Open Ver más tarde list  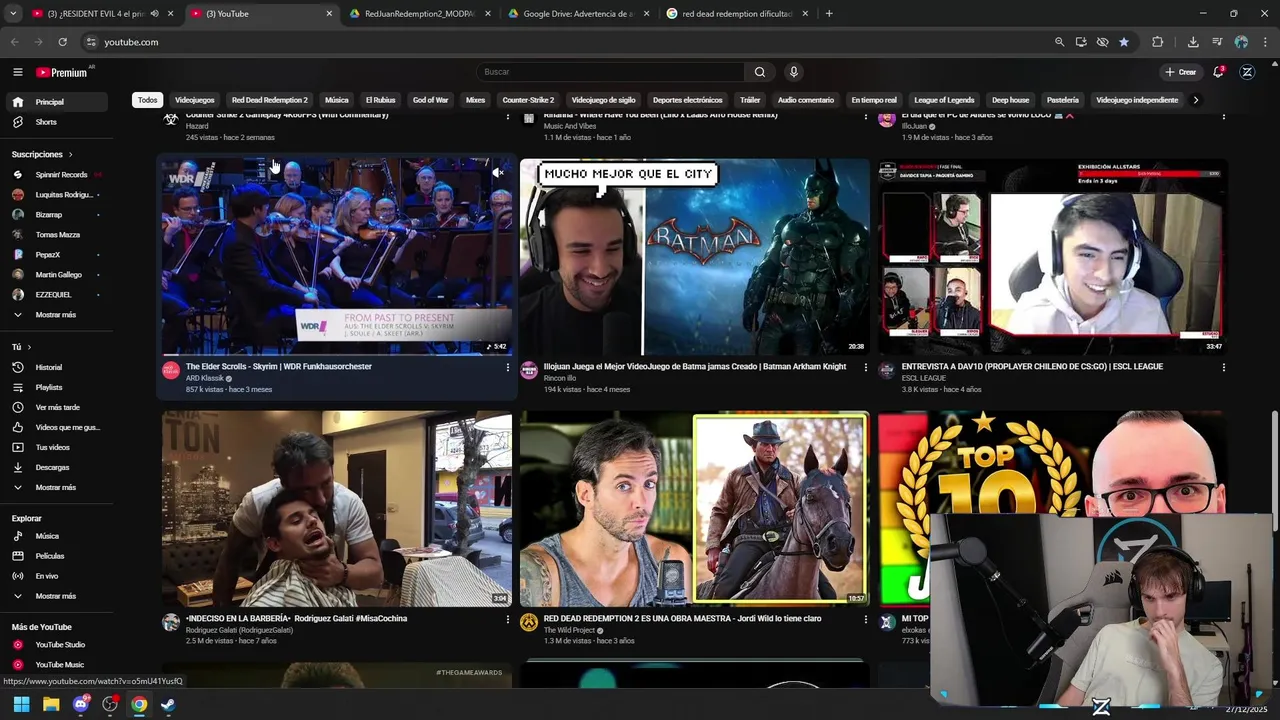[x=57, y=407]
